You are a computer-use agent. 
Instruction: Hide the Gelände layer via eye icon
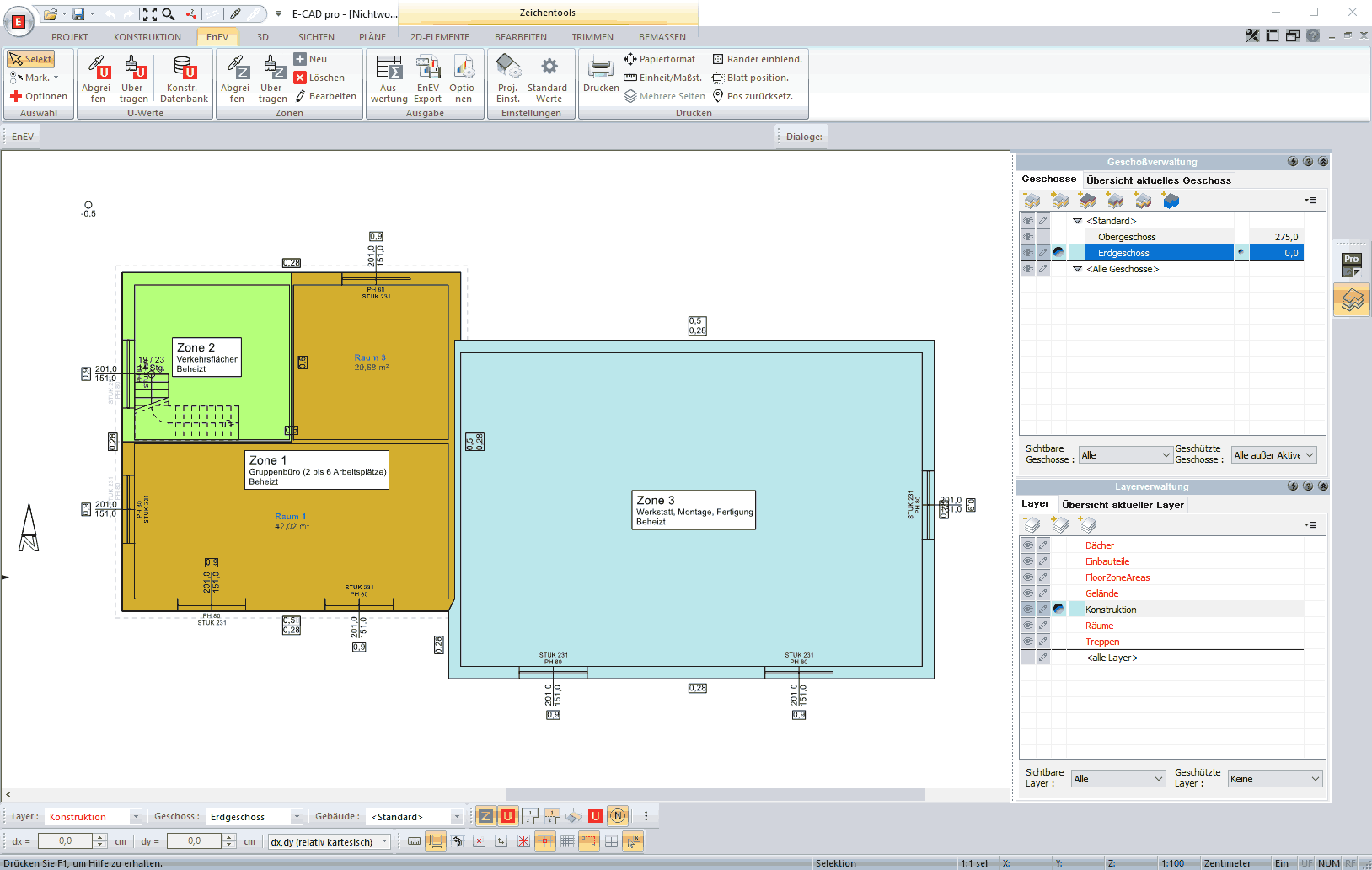coord(1027,593)
